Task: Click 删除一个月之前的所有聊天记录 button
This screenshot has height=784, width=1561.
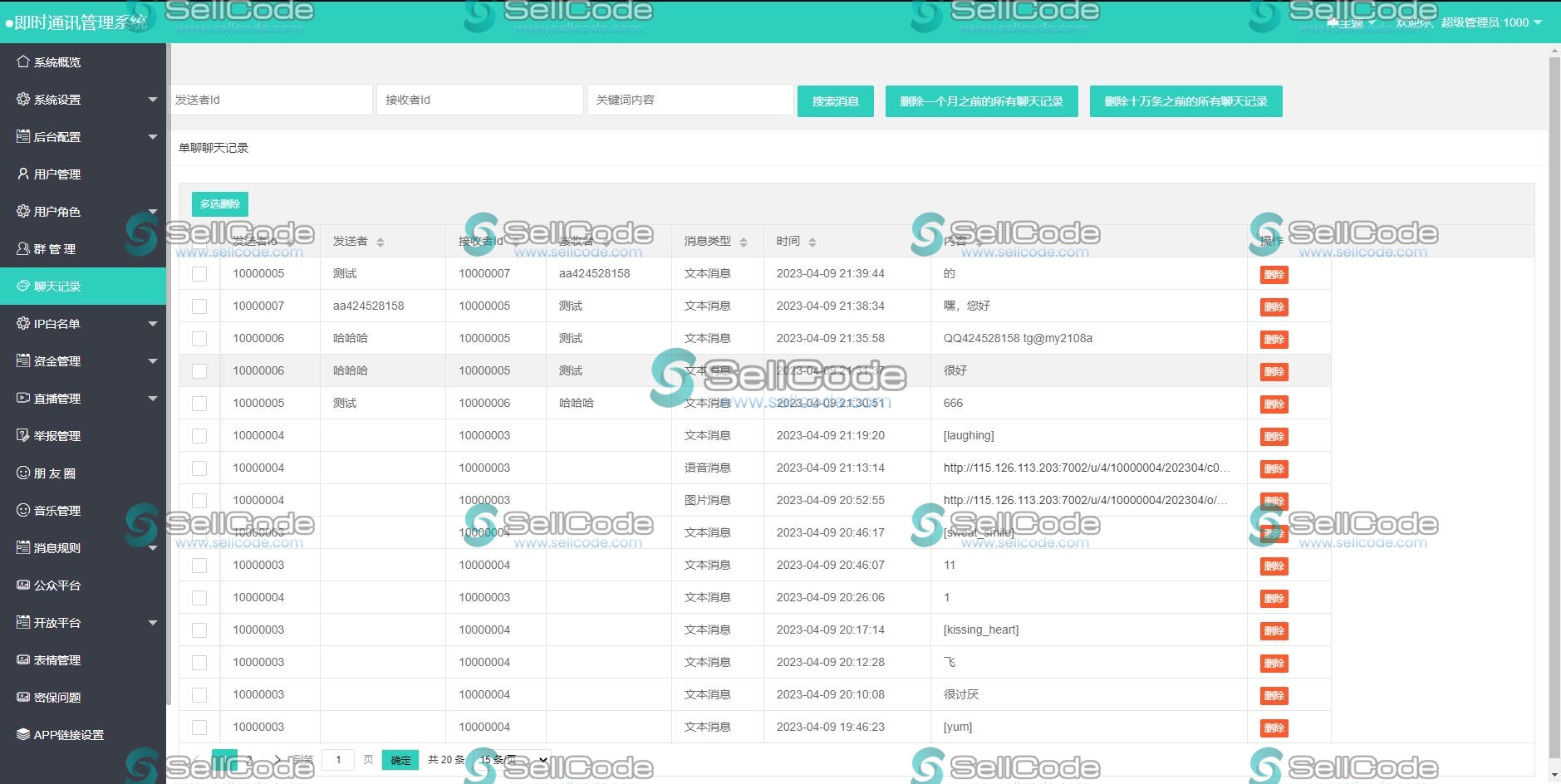Action: (x=981, y=101)
